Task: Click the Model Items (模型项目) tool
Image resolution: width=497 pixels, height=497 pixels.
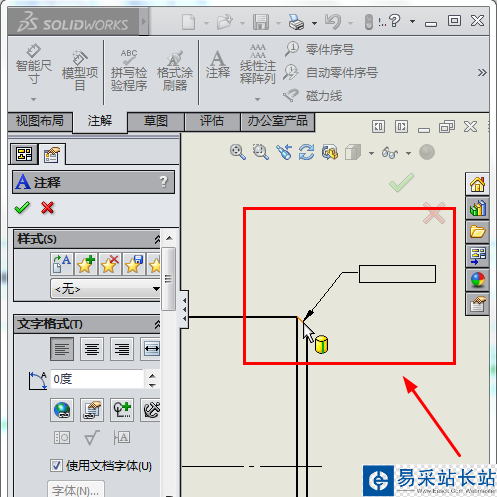Action: (x=80, y=71)
